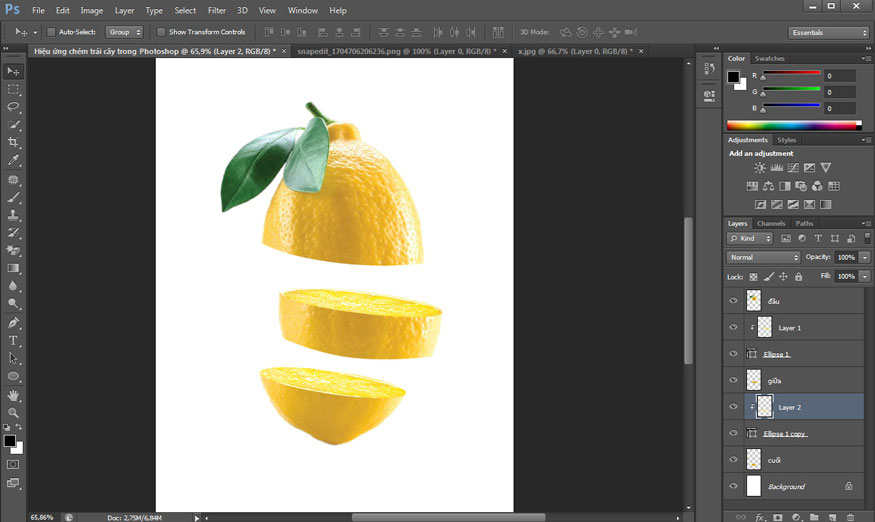Open the Group auto-select dropdown
Viewport: 875px width, 522px height.
click(124, 32)
